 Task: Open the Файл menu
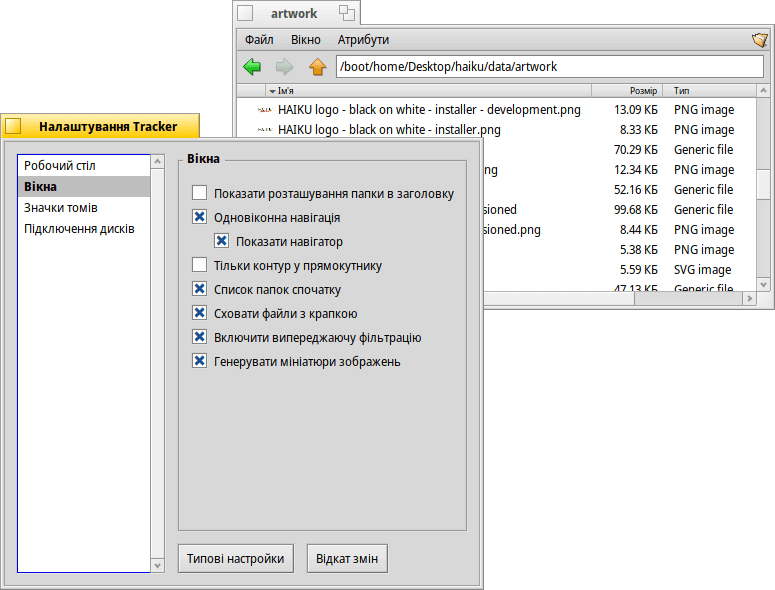point(259,40)
